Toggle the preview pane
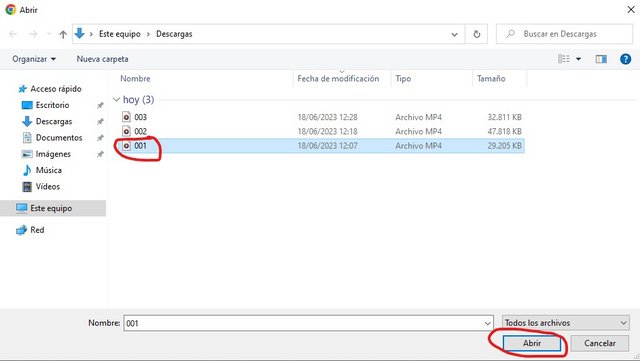The width and height of the screenshot is (640, 361). click(x=601, y=59)
